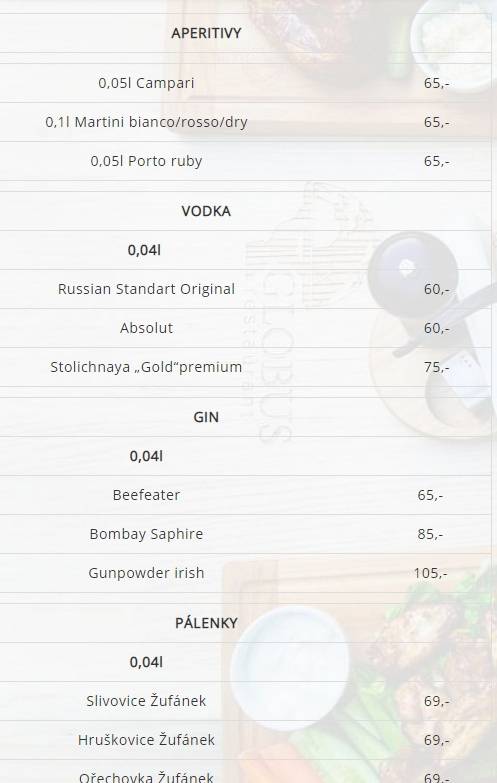Click the PÁLENKY section heading
Viewport: 497px width, 783px height.
click(x=206, y=623)
